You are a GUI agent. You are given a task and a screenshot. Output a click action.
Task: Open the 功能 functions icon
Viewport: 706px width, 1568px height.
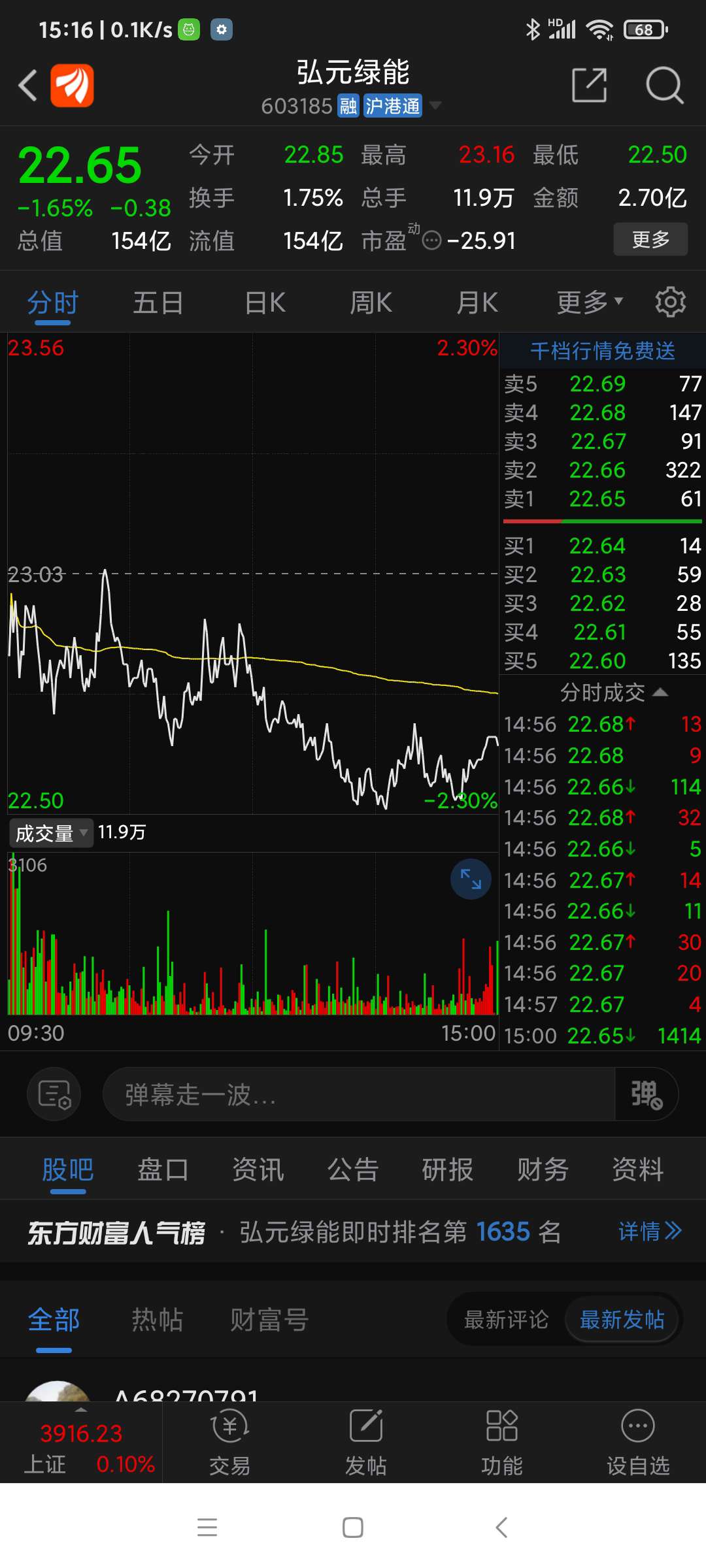502,1443
